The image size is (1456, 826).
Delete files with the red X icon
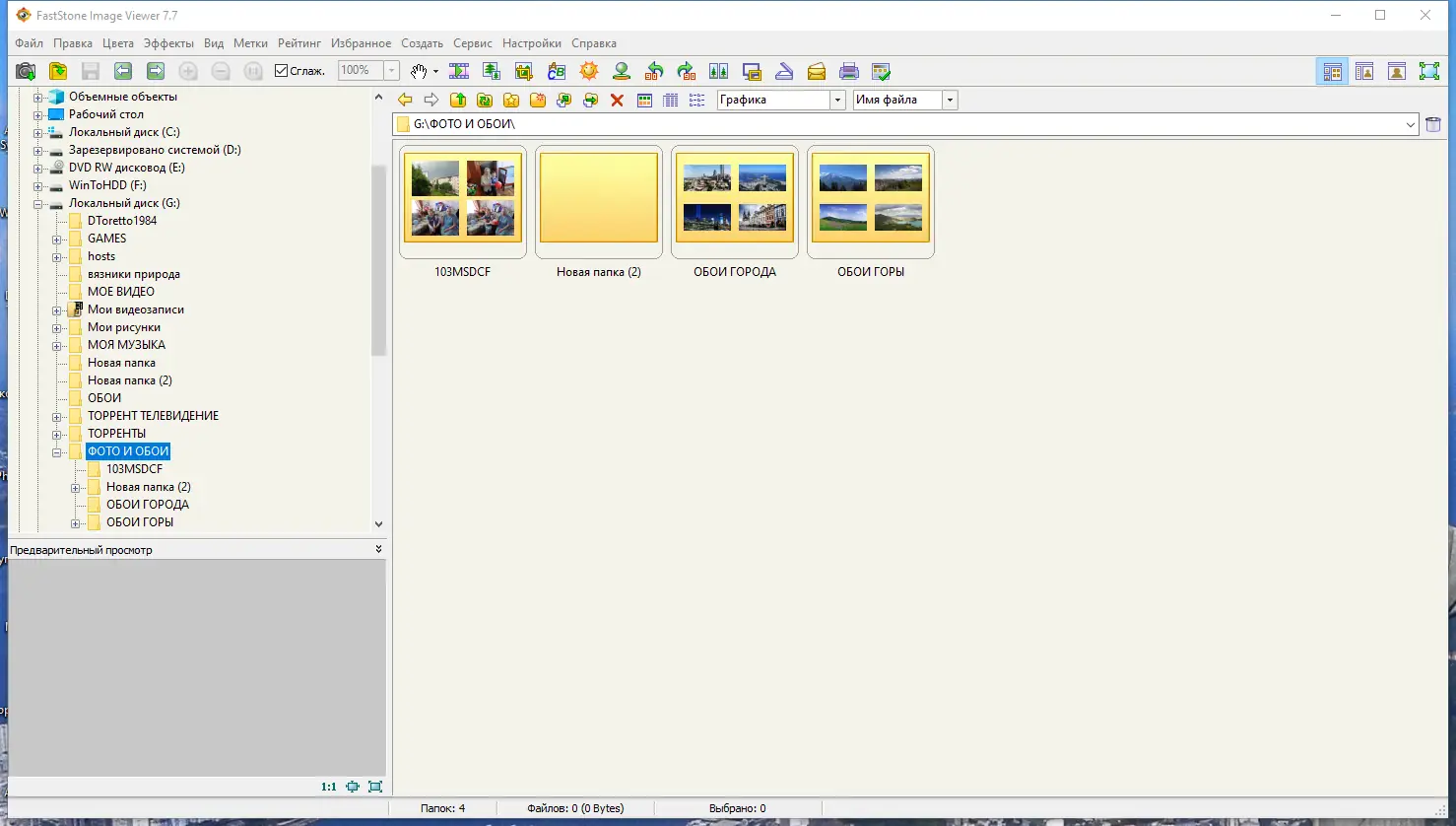pos(617,99)
